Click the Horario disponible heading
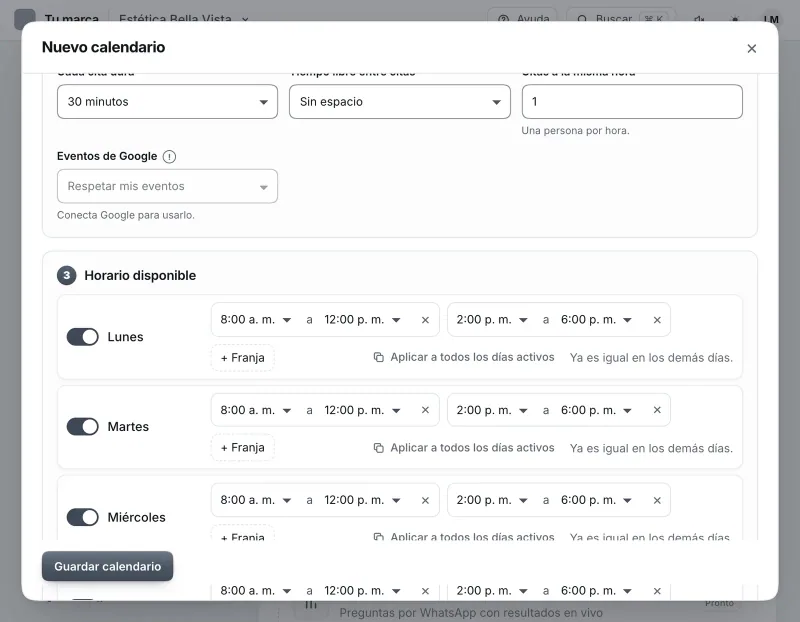Image resolution: width=800 pixels, height=622 pixels. pyautogui.click(x=140, y=276)
